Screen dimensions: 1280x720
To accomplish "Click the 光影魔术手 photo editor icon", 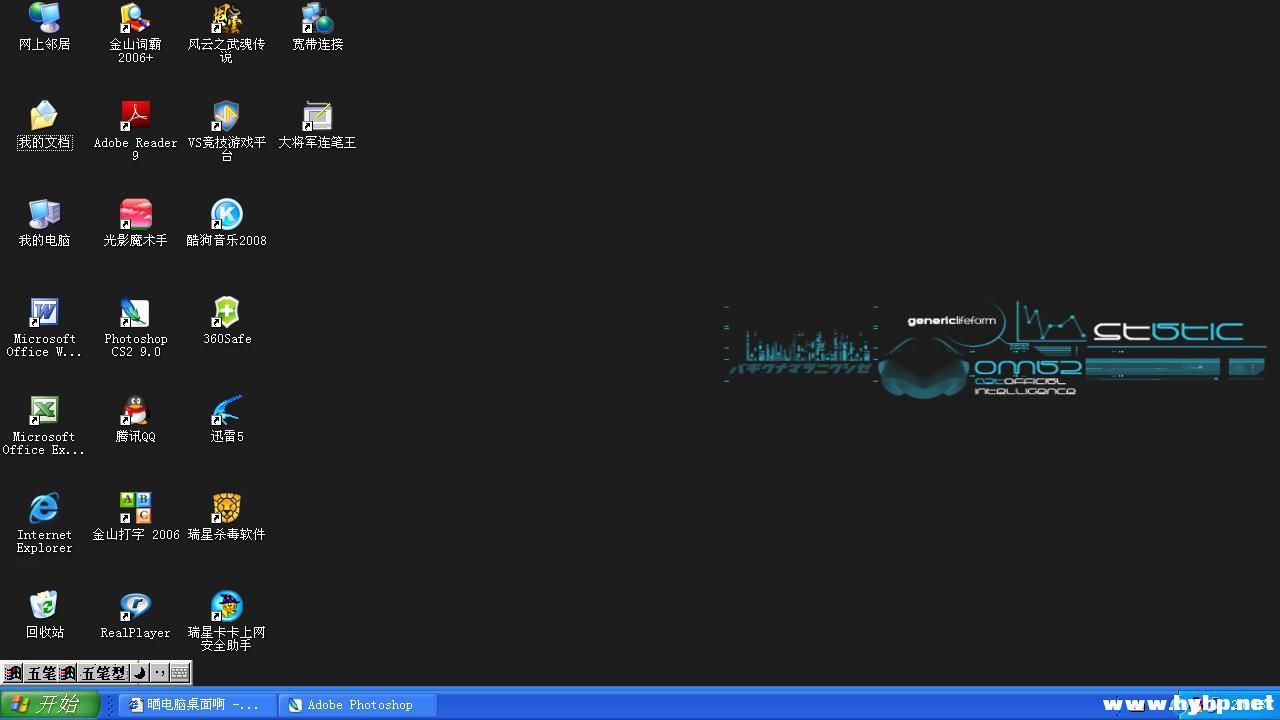I will (135, 214).
